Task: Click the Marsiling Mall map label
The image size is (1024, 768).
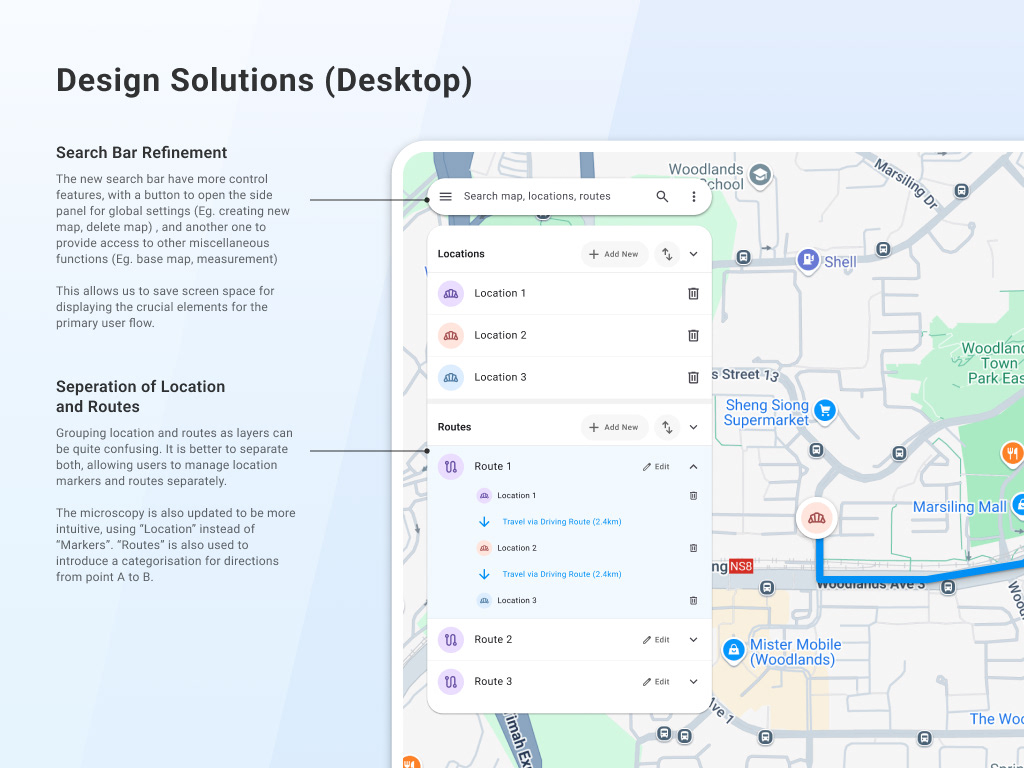Action: (x=959, y=507)
